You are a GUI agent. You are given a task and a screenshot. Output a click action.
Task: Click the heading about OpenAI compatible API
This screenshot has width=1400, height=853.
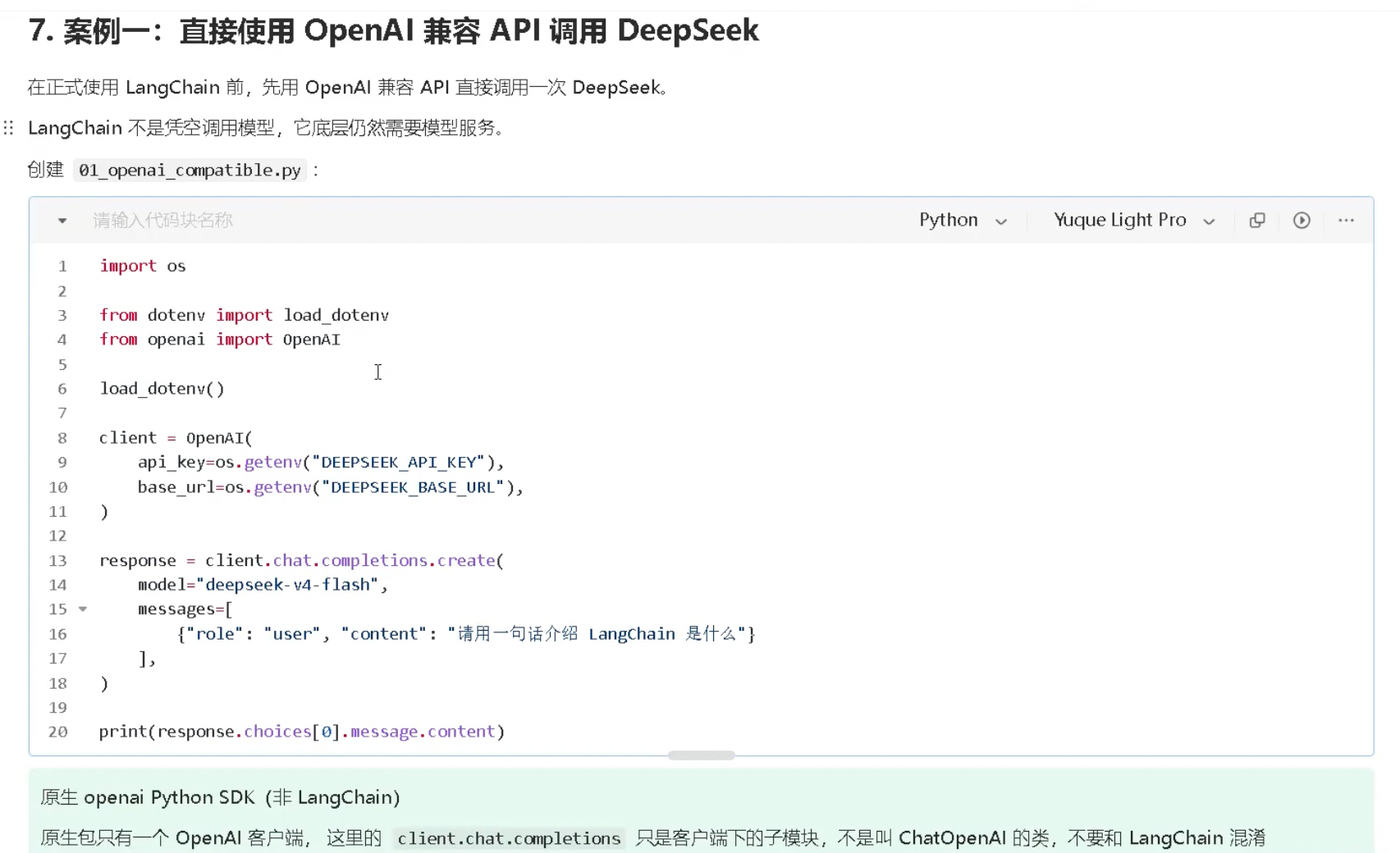click(x=393, y=31)
